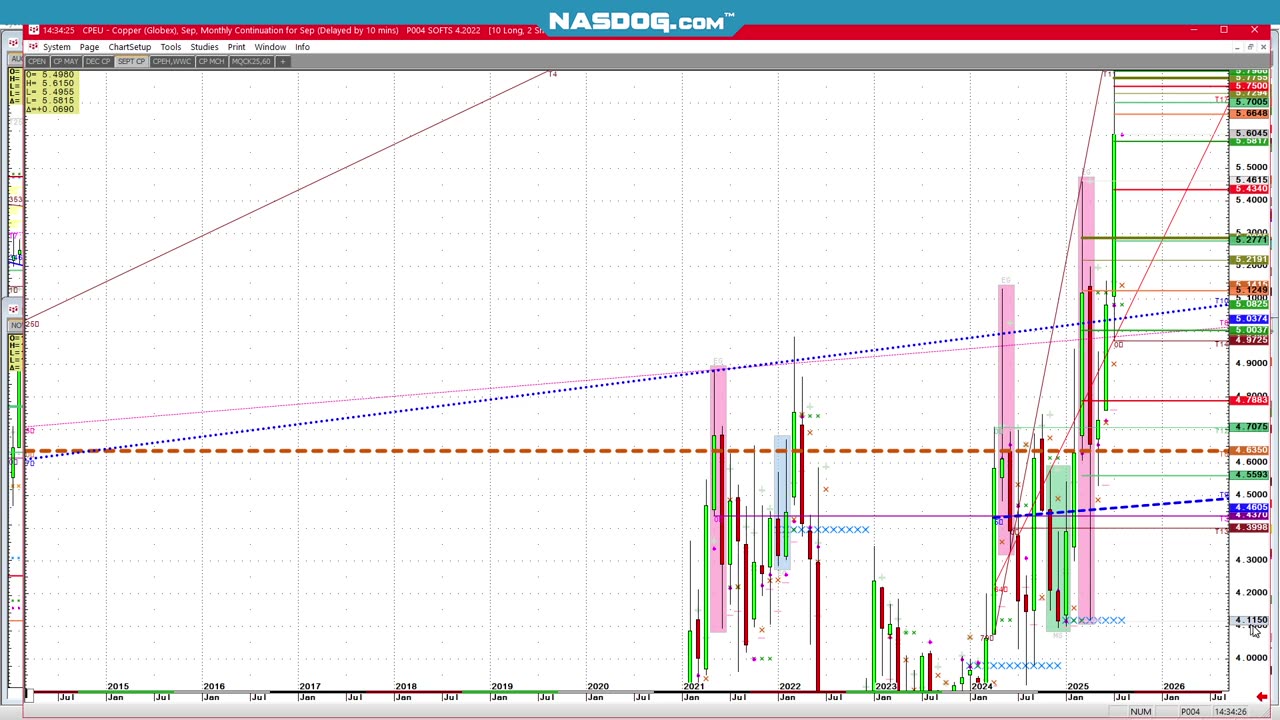Select the 4.9725 dark red price label
This screenshot has height=720, width=1280.
pyautogui.click(x=1250, y=341)
